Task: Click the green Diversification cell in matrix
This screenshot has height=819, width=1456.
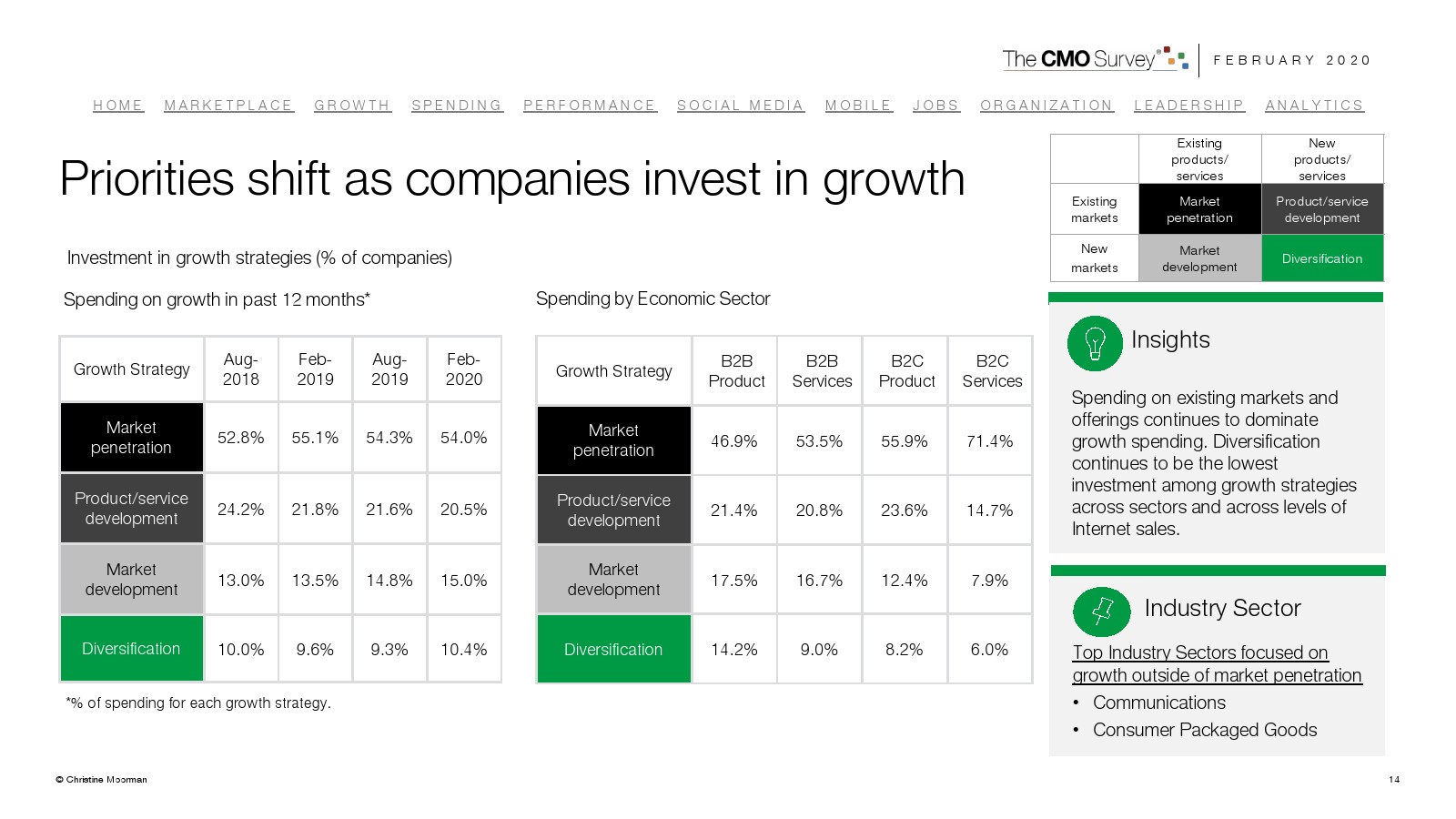Action: (1322, 258)
